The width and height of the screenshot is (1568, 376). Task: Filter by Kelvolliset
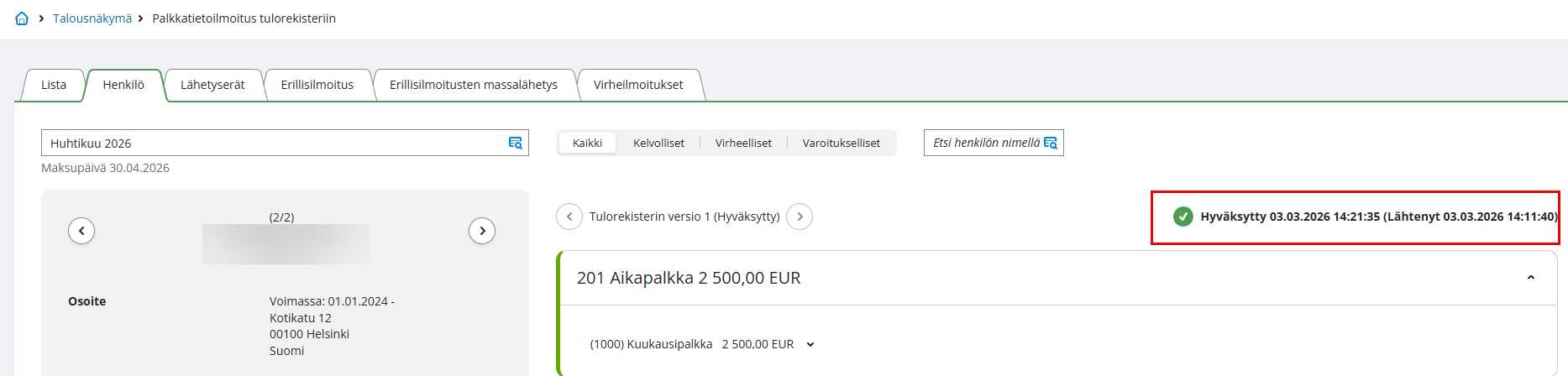click(x=658, y=144)
